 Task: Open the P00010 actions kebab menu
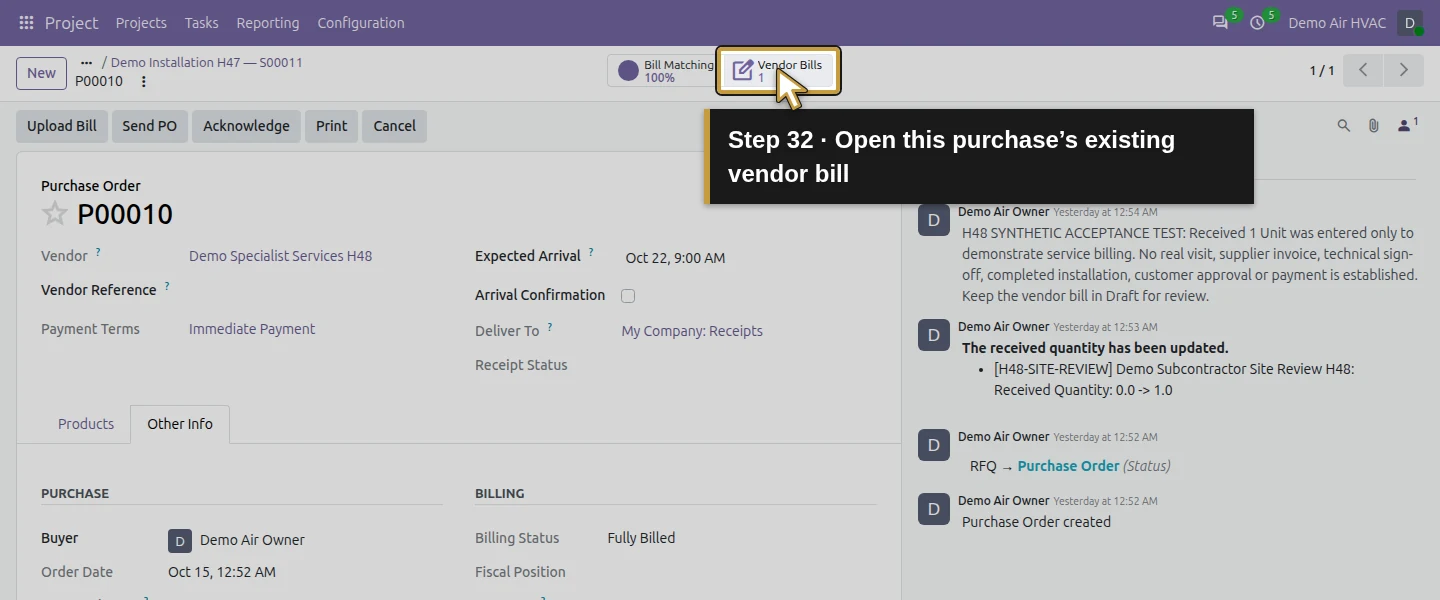143,82
